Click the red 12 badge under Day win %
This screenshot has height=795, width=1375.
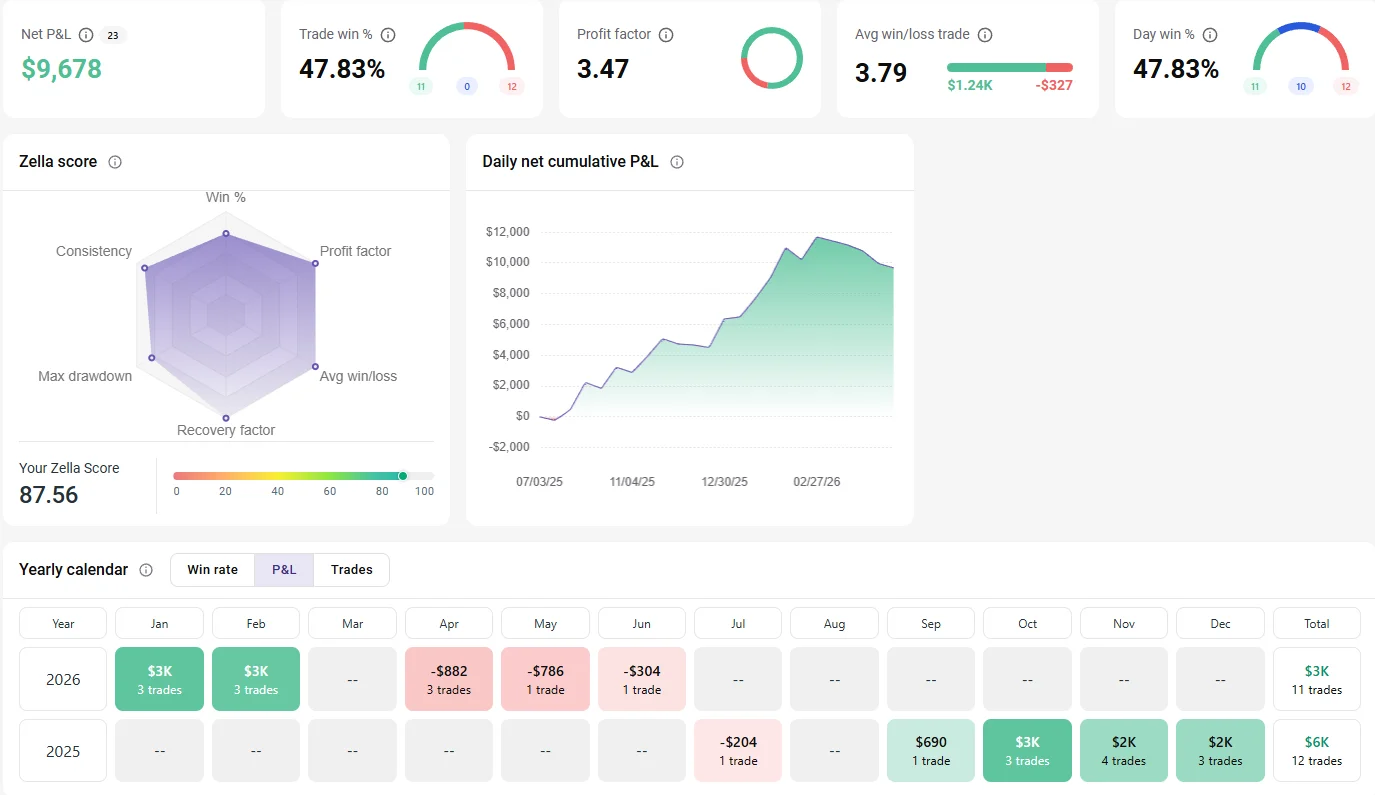(x=1346, y=87)
